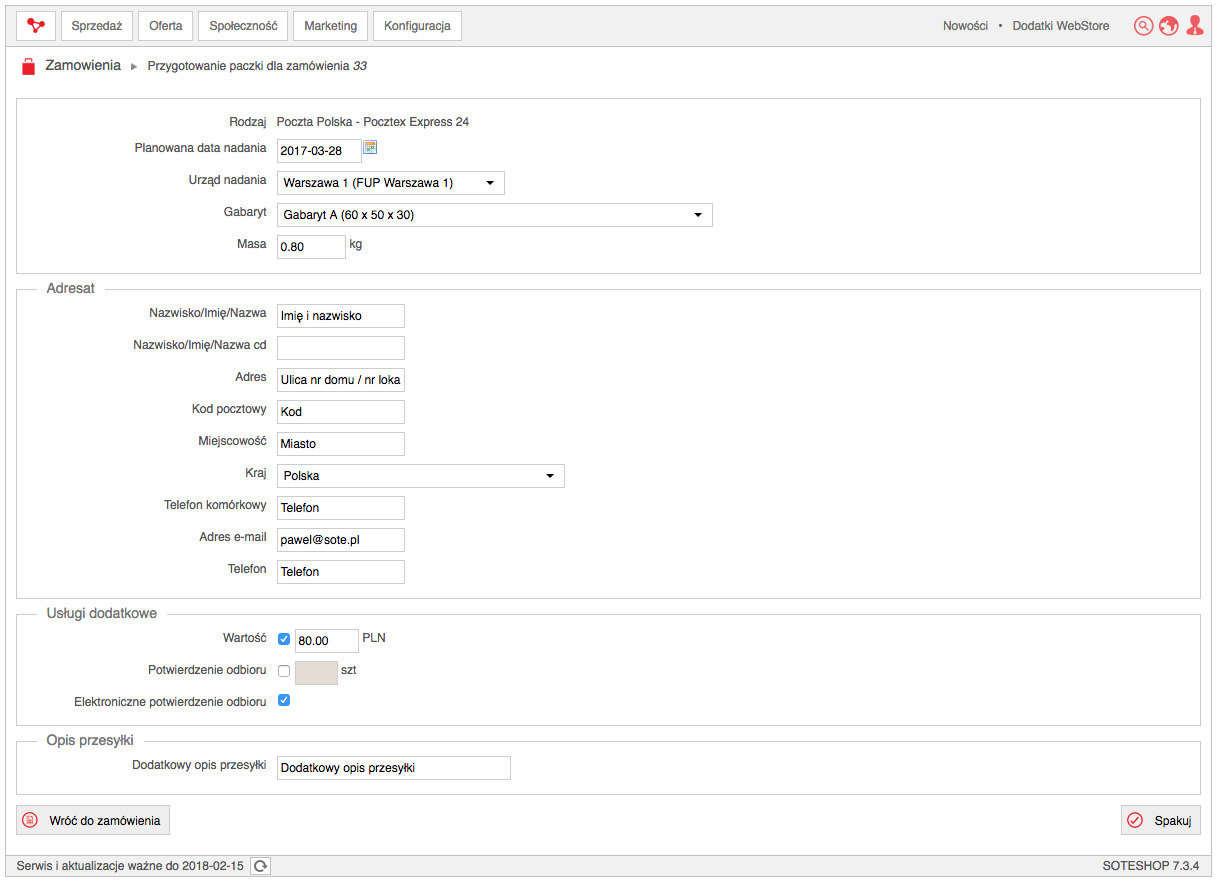Click Serwis i aktualizacje ważne do text
The height and width of the screenshot is (882, 1217).
130,866
